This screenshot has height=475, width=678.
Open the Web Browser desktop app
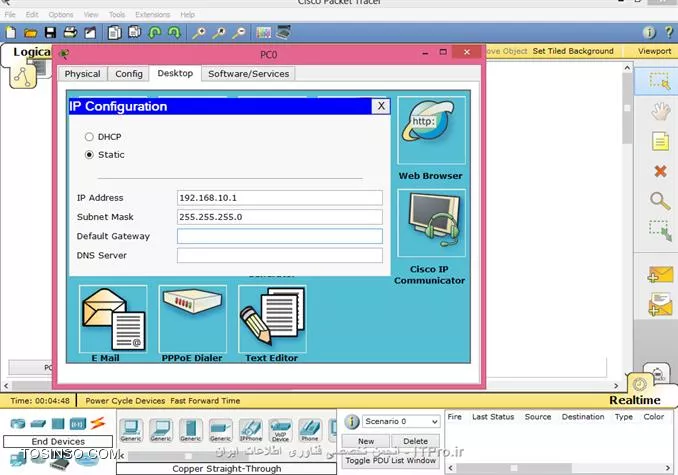tap(431, 130)
